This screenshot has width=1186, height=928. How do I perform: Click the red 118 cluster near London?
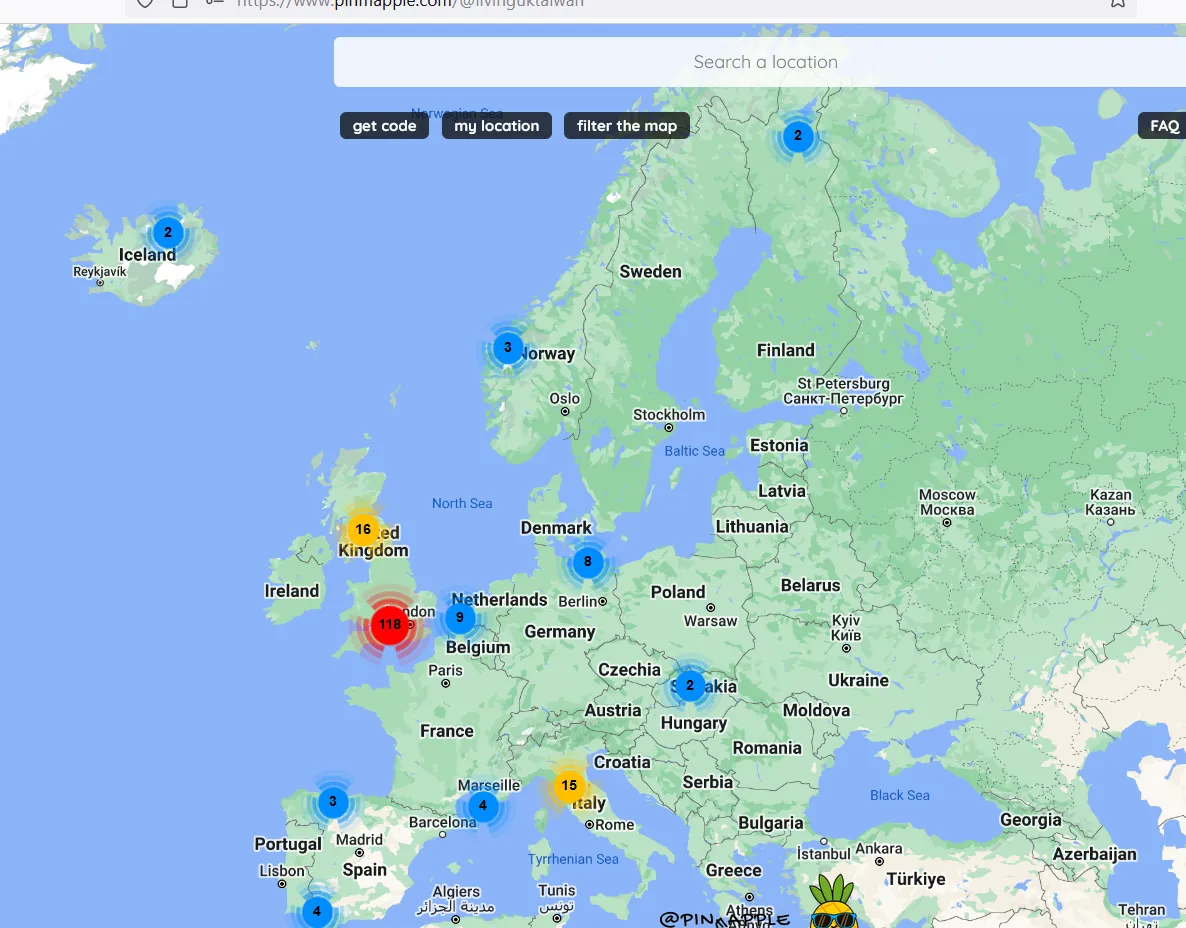coord(389,625)
